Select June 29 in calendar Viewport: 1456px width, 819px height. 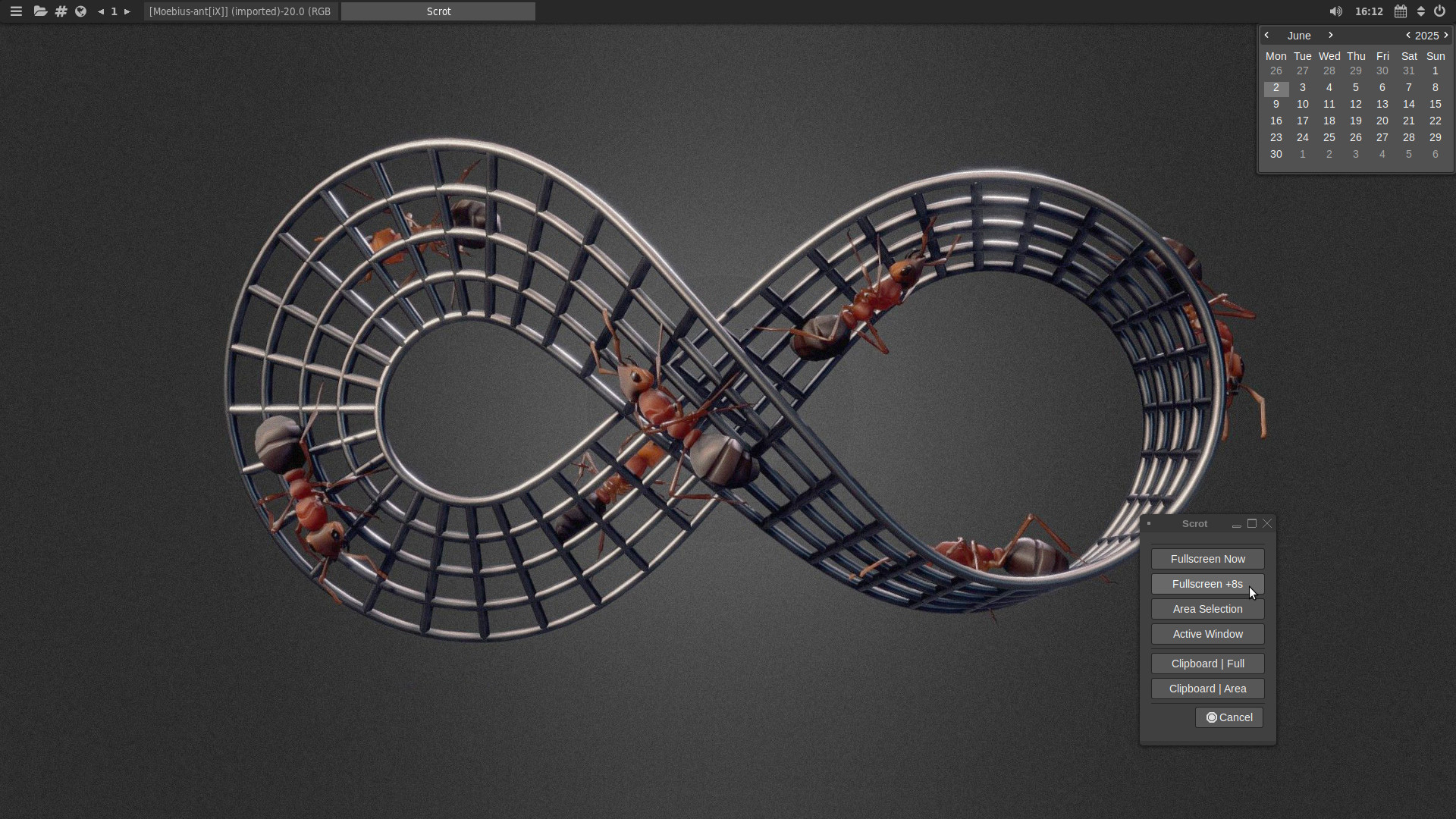click(x=1436, y=138)
